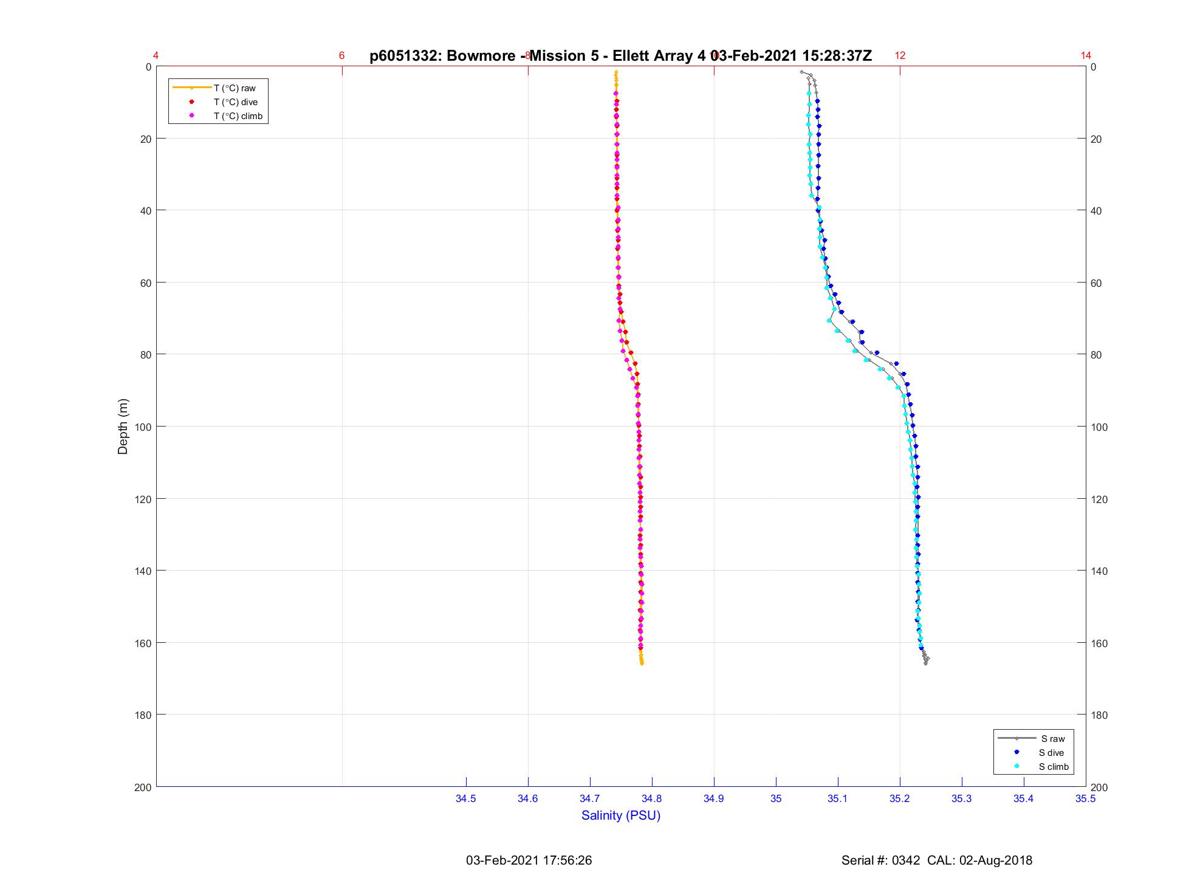1200x885 pixels.
Task: Click left depth tick label 100
Action: click(x=142, y=427)
